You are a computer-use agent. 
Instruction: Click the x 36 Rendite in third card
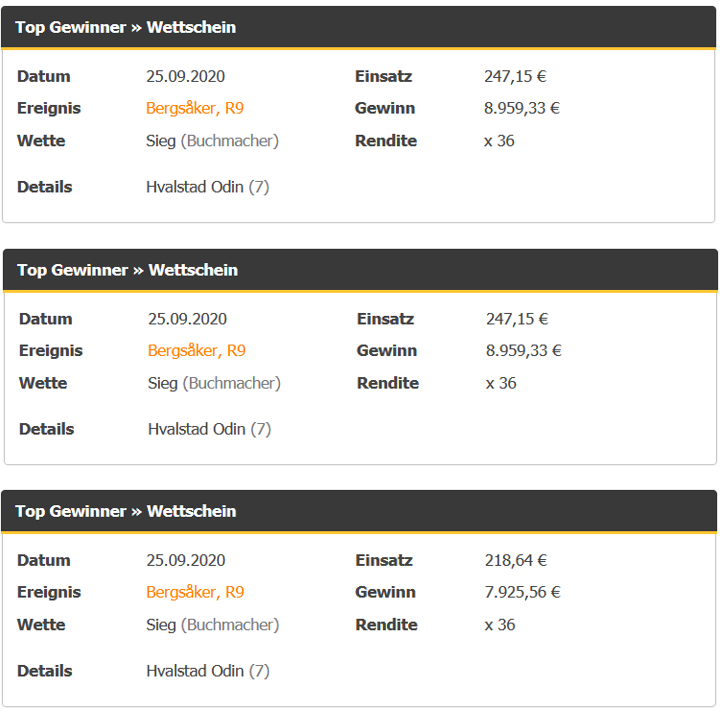[500, 625]
